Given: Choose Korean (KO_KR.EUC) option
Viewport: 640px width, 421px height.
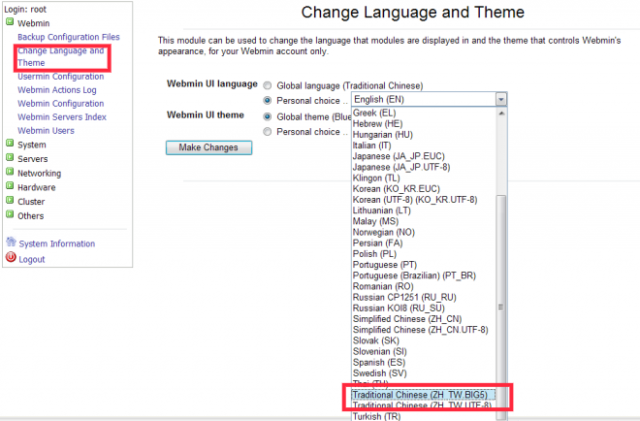Looking at the screenshot, I should point(424,189).
